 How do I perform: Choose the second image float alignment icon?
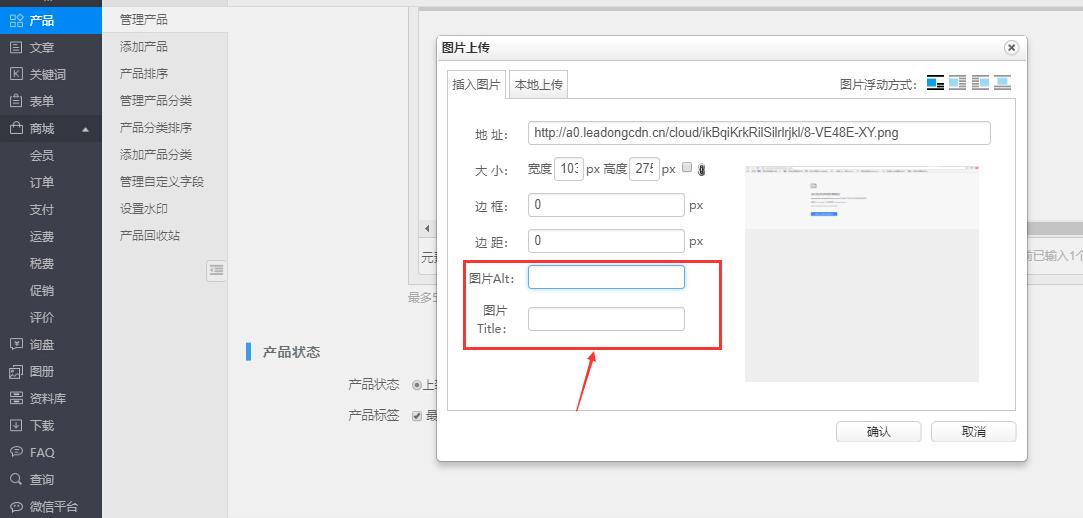click(x=957, y=84)
